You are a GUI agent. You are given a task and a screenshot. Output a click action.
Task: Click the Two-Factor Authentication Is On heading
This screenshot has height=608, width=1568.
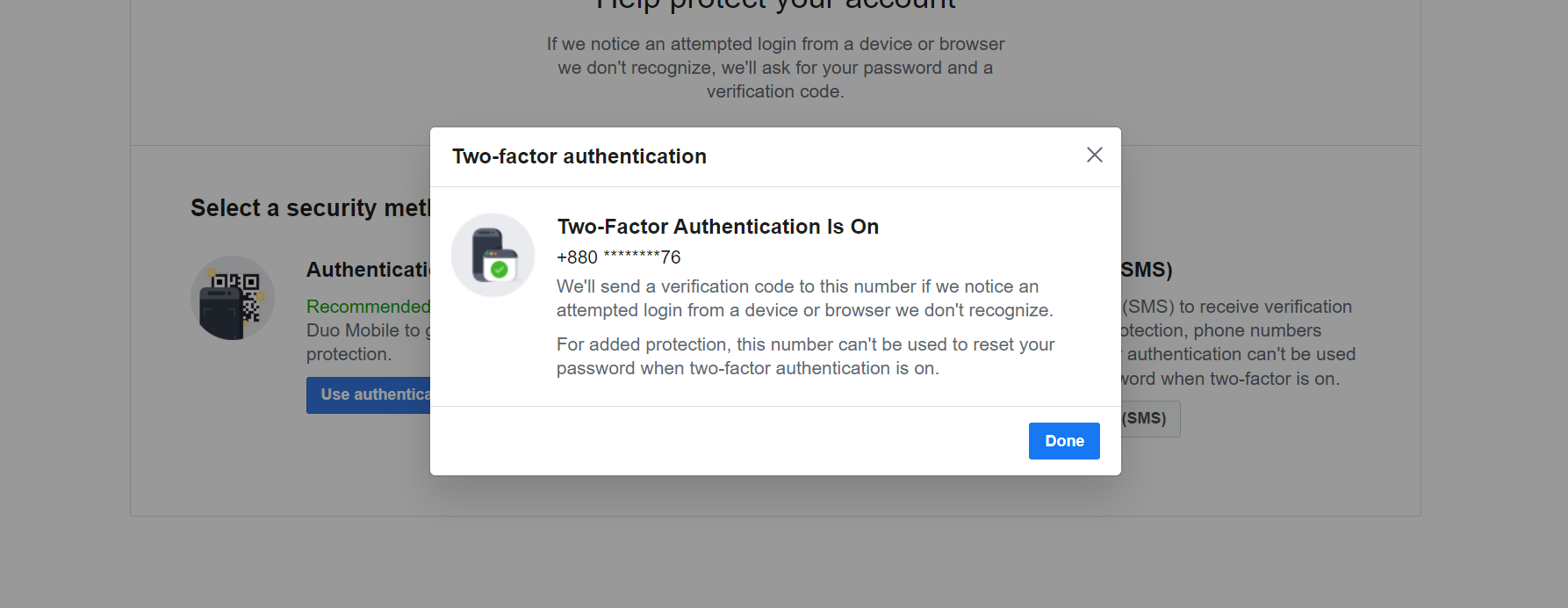click(x=717, y=227)
